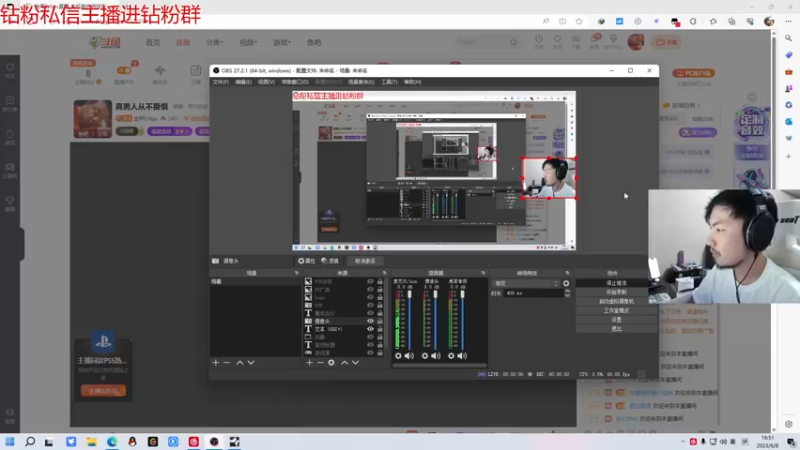Open the 工具(T) menu in OBS

pyautogui.click(x=389, y=82)
